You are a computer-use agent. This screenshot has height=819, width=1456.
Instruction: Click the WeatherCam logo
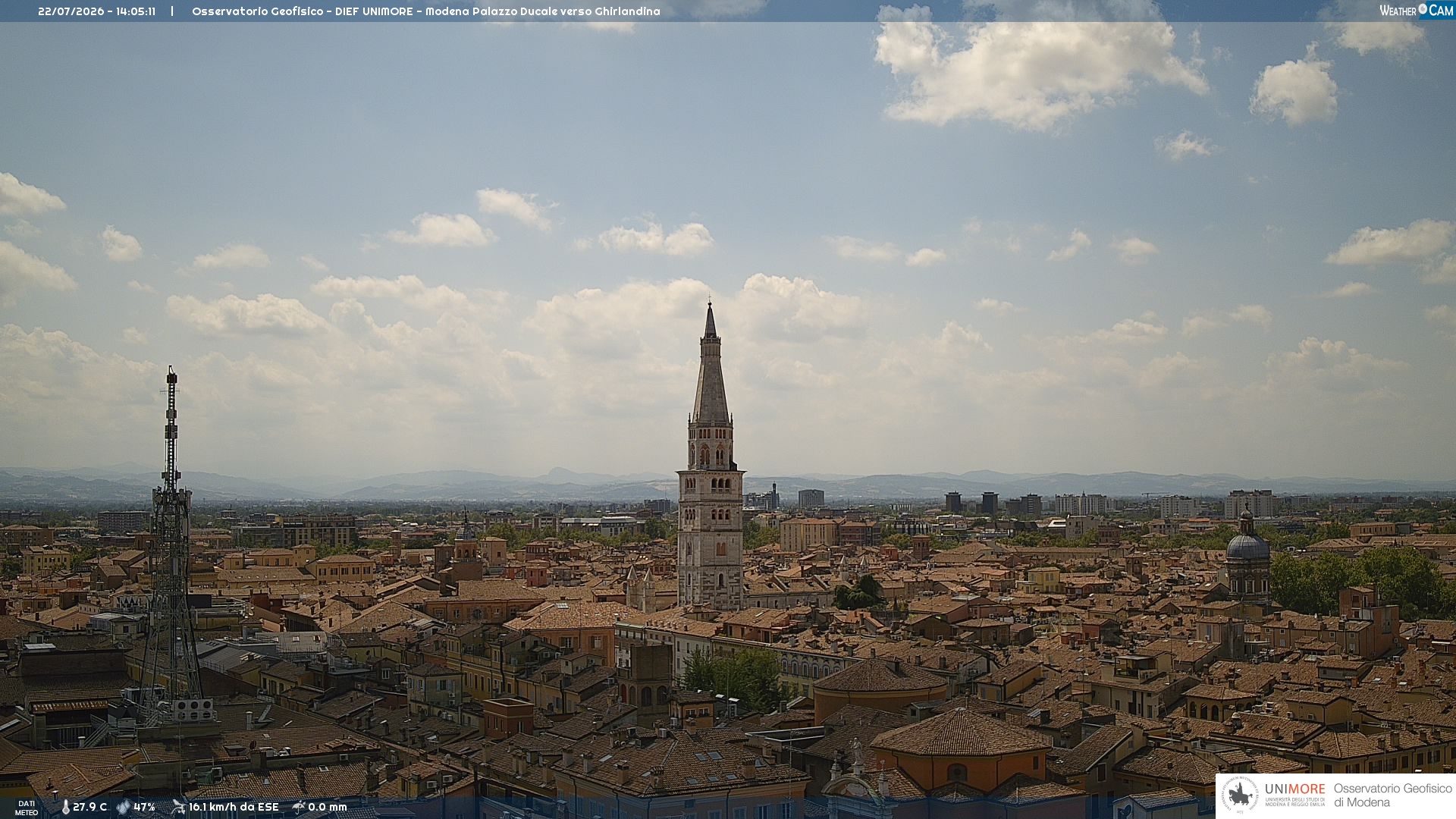tap(1416, 10)
